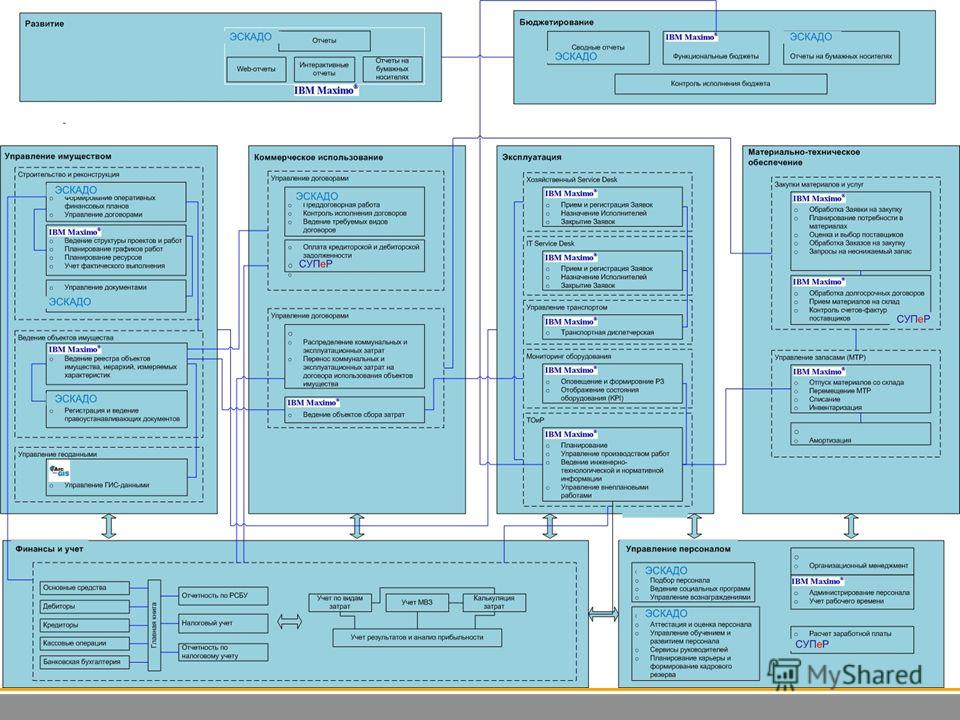Click the Эксплуатация heading
This screenshot has width=960, height=720.
tap(531, 157)
